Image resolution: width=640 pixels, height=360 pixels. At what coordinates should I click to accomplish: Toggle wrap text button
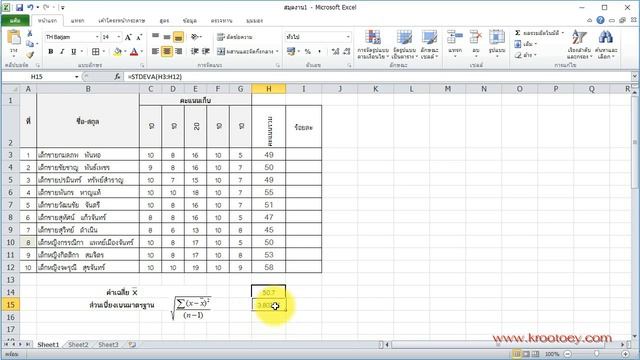[235, 37]
